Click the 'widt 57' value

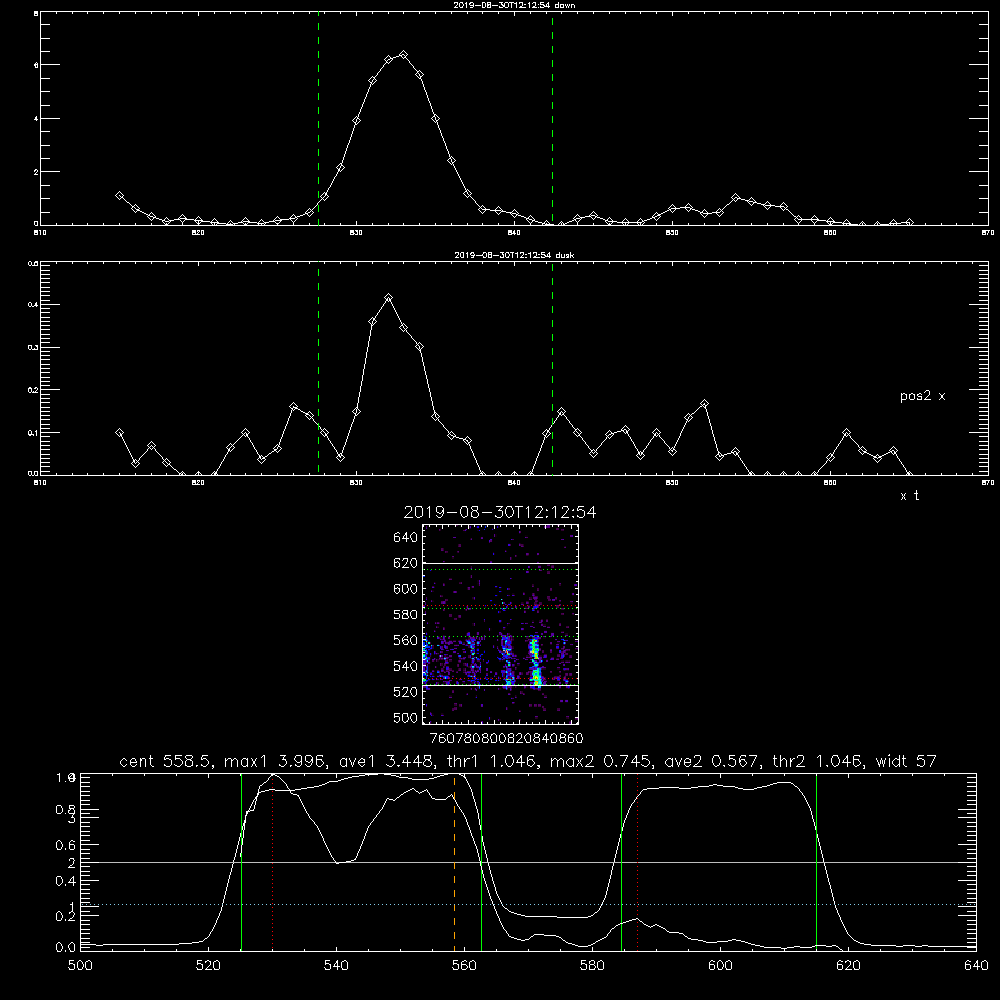click(906, 761)
